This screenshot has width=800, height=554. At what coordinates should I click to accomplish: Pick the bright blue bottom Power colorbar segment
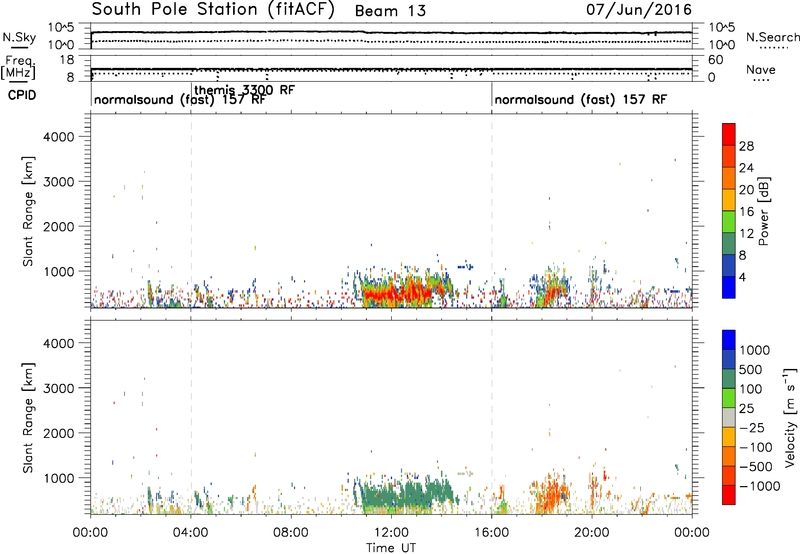coord(729,288)
